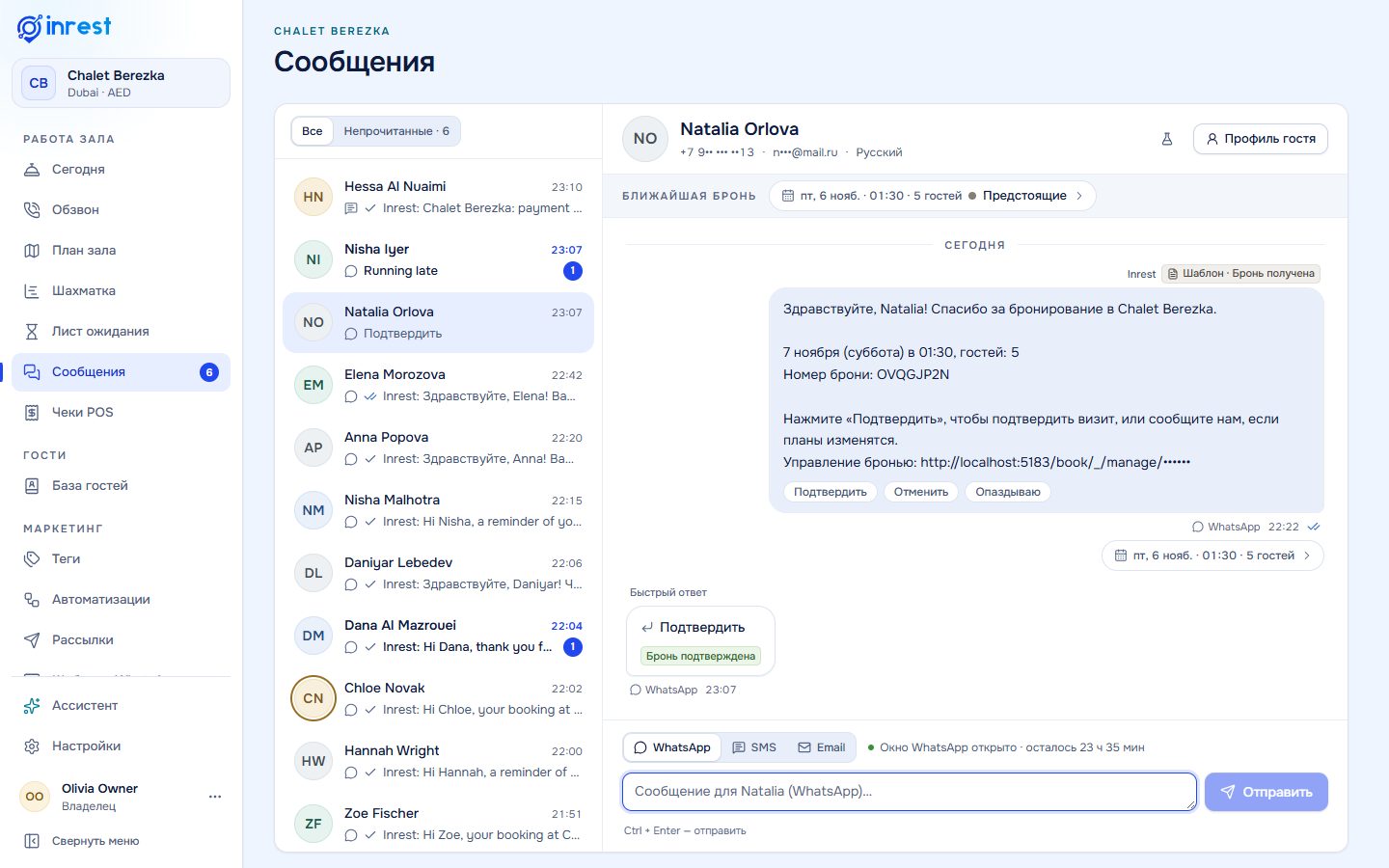Click the Отменить button inside the message bubble
Image resolution: width=1389 pixels, height=868 pixels.
click(x=921, y=492)
